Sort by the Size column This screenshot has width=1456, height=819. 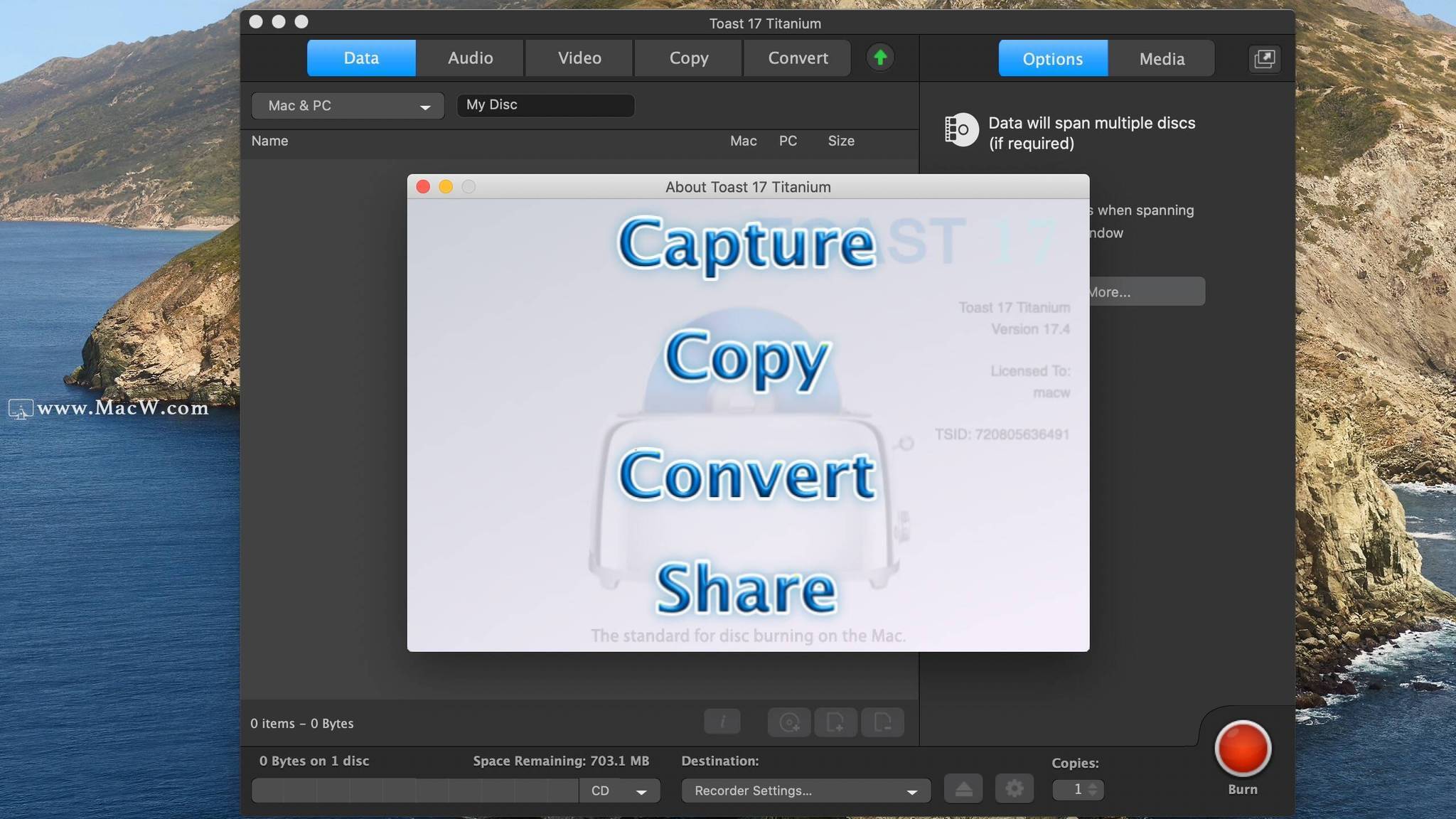click(x=841, y=141)
